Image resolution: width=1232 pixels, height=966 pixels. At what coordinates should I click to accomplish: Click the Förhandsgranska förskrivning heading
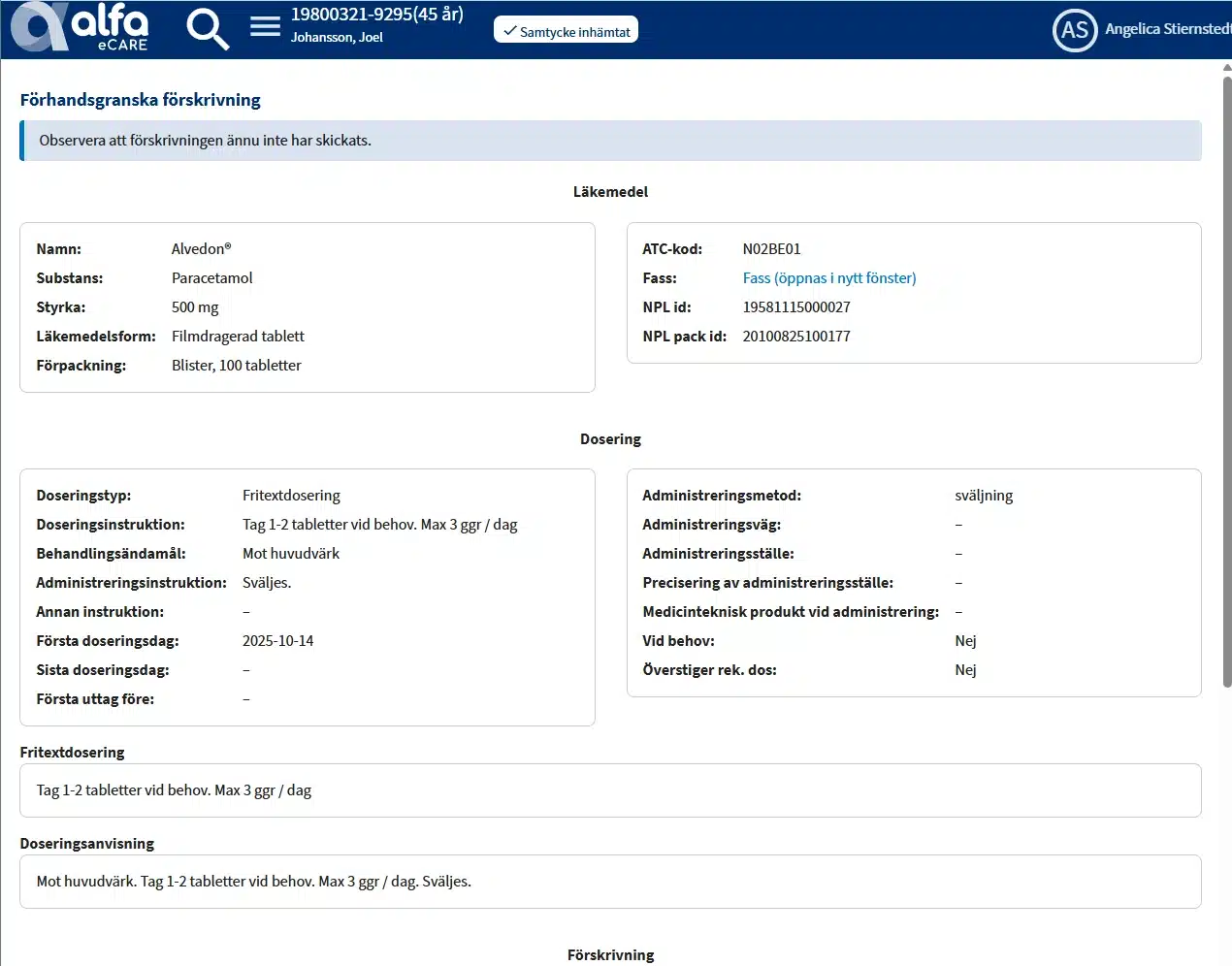(x=141, y=100)
